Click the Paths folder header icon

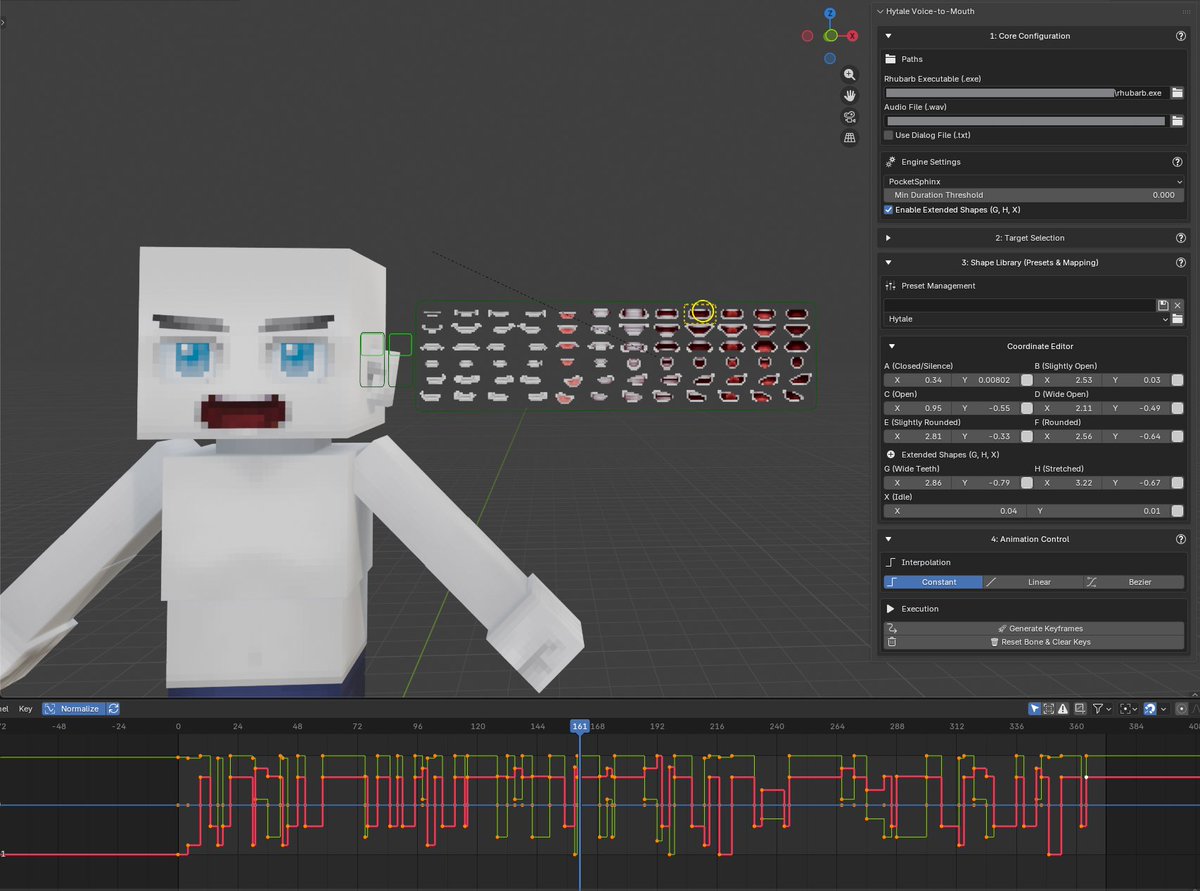pos(891,59)
